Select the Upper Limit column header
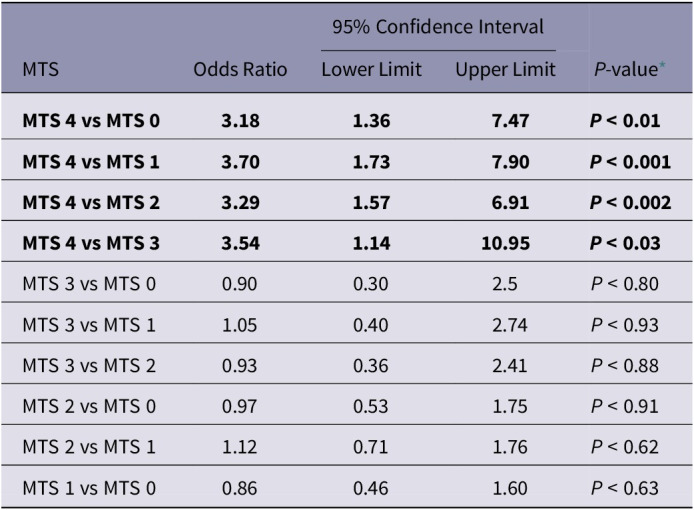 point(505,70)
